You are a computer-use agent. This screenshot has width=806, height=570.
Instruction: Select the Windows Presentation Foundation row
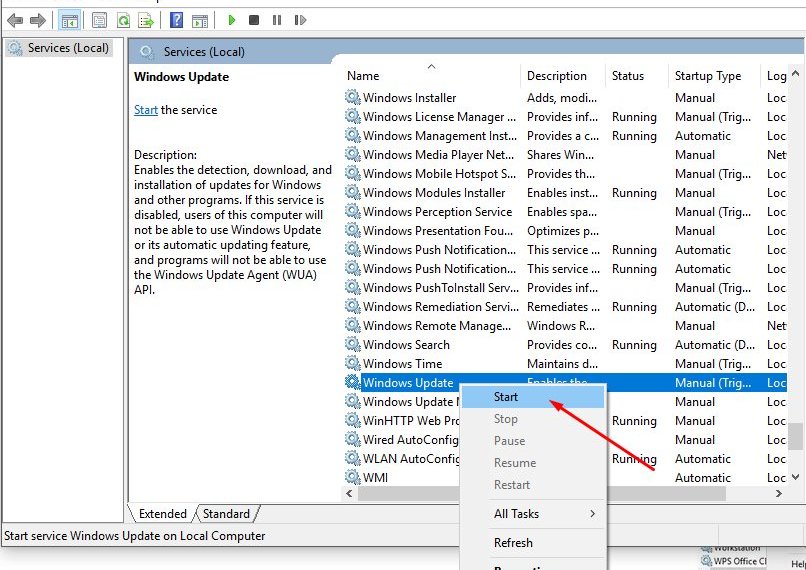pyautogui.click(x=564, y=231)
